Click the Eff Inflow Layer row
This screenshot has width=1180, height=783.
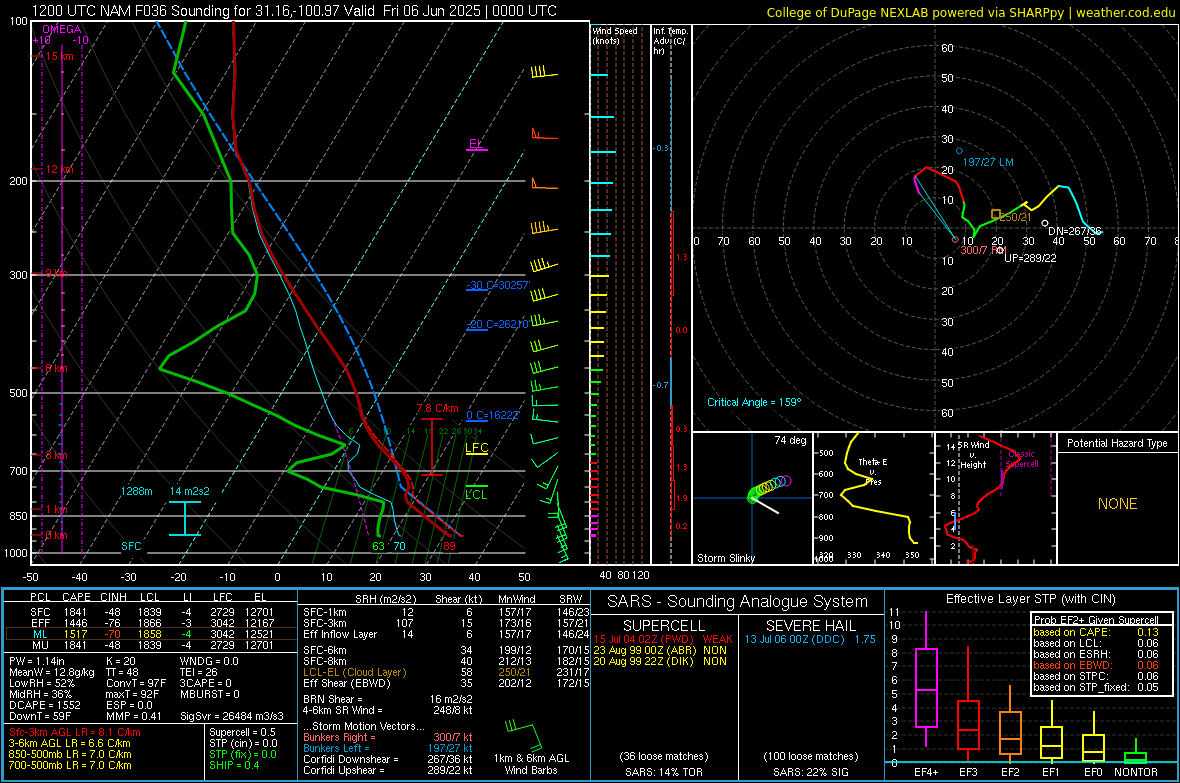tap(446, 634)
